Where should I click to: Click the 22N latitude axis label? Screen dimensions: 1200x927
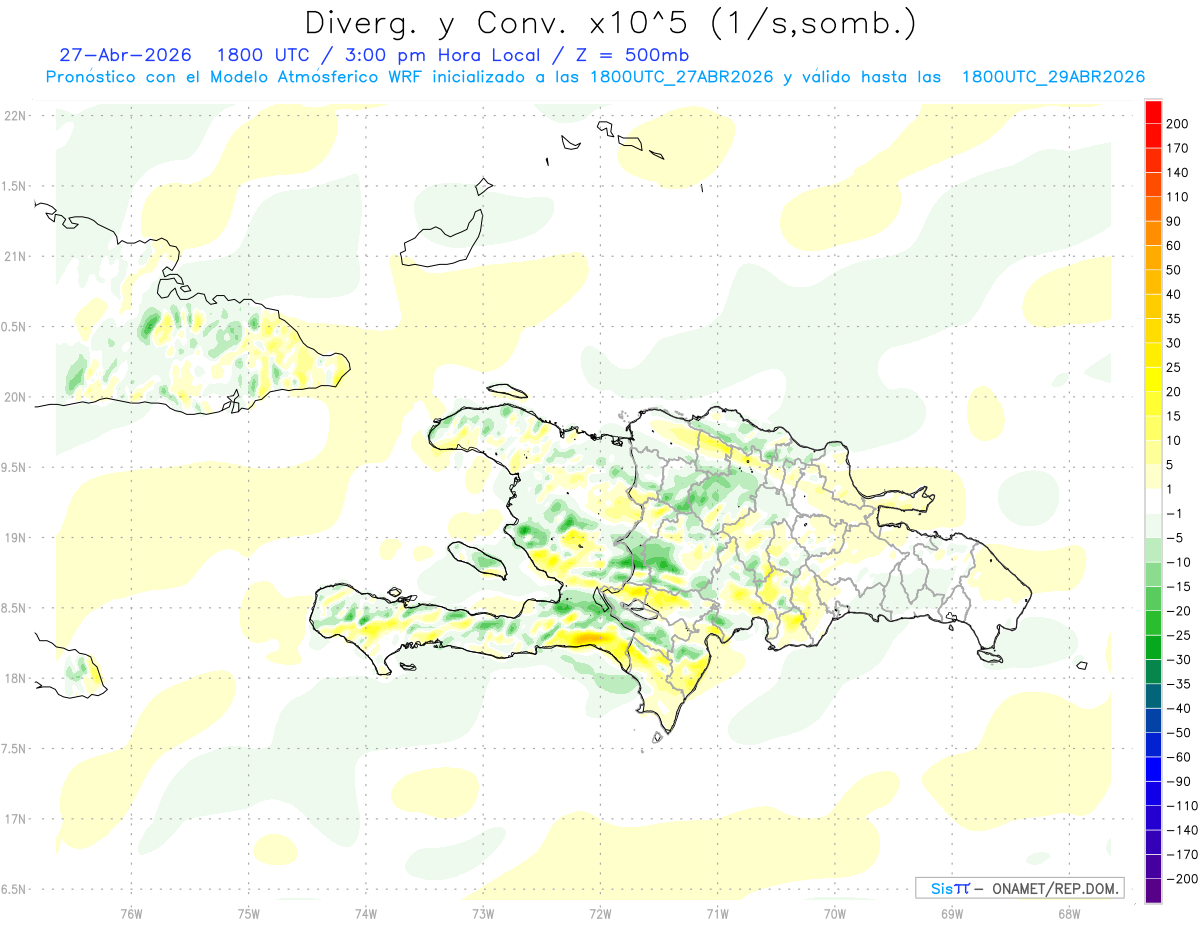(14, 116)
